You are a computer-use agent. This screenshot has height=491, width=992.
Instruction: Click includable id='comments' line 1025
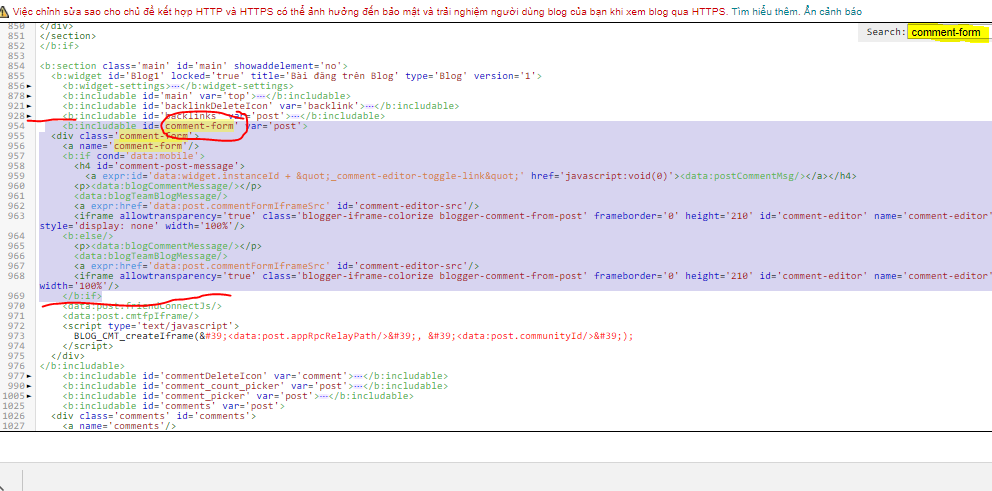click(x=173, y=406)
